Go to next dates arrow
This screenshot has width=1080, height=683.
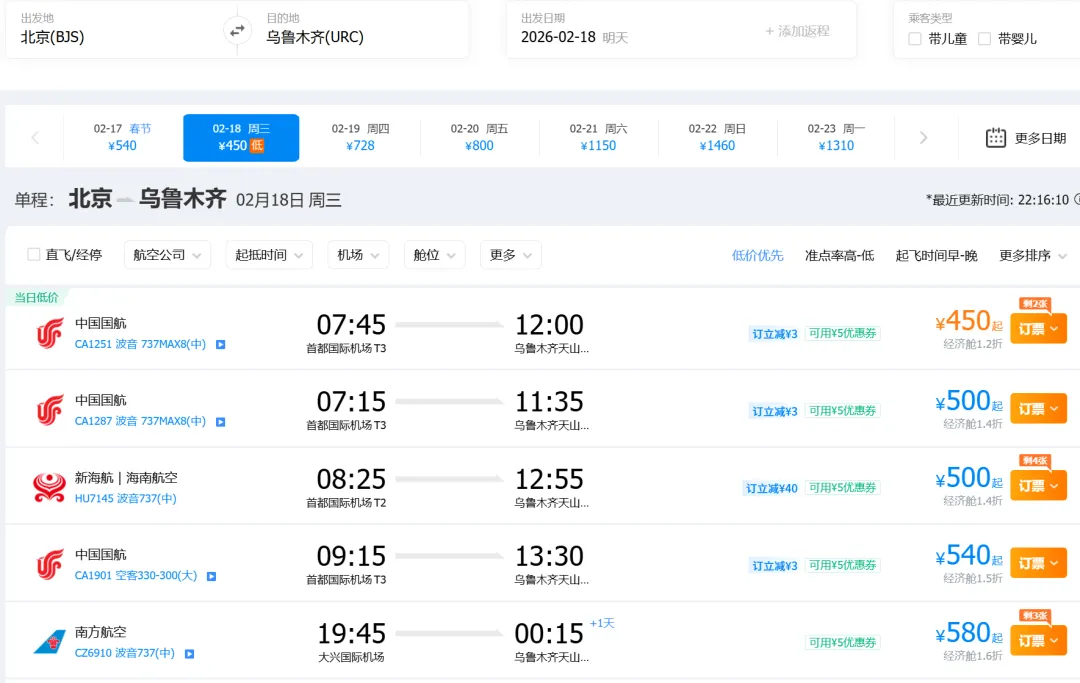tap(923, 138)
